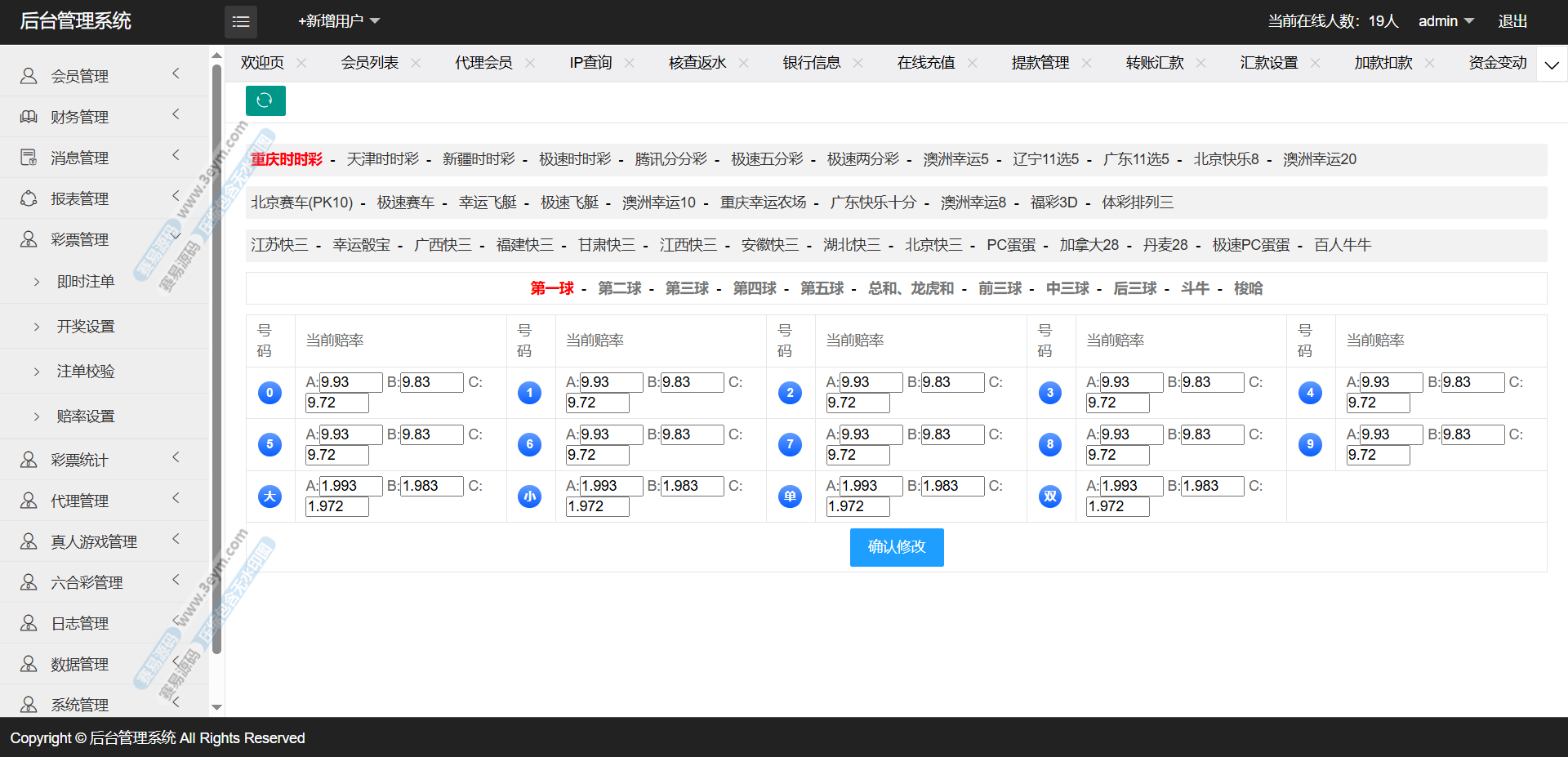Click the hamburger menu toggle icon
Viewport: 1568px width, 757px height.
[241, 22]
